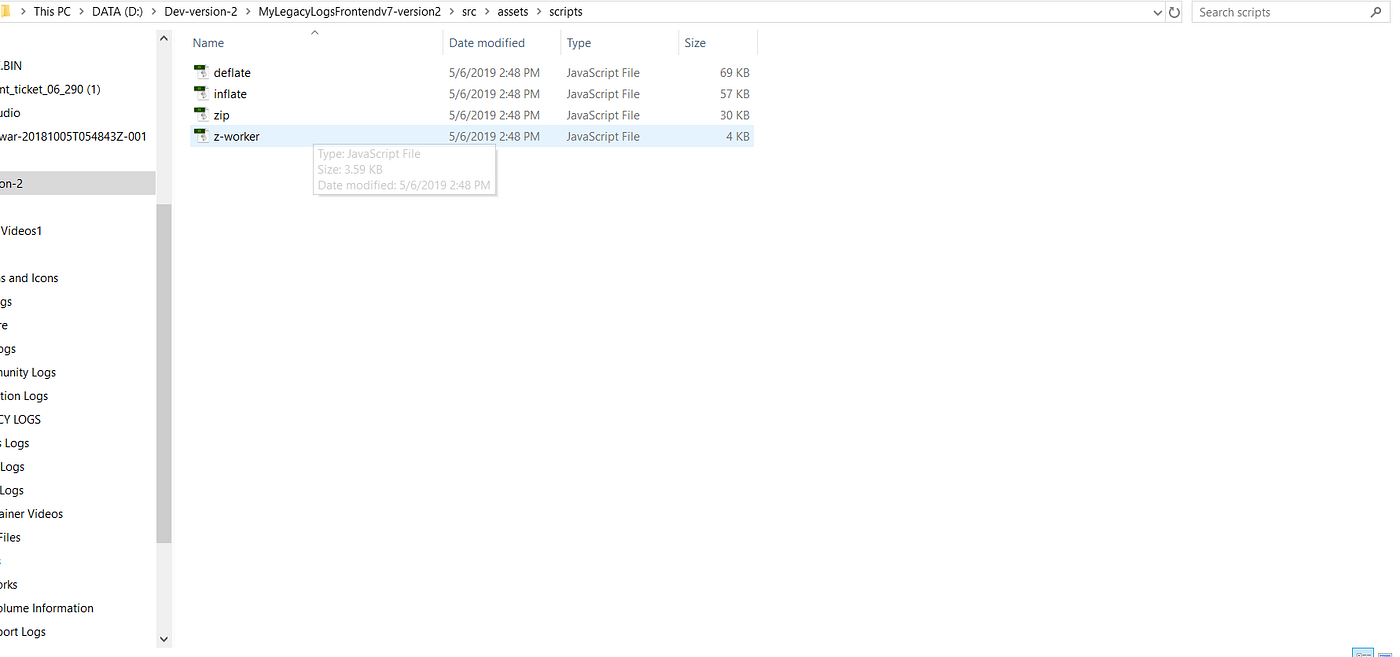Image resolution: width=1400 pixels, height=657 pixels.
Task: Refresh the folder using the refresh icon
Action: click(x=1174, y=11)
